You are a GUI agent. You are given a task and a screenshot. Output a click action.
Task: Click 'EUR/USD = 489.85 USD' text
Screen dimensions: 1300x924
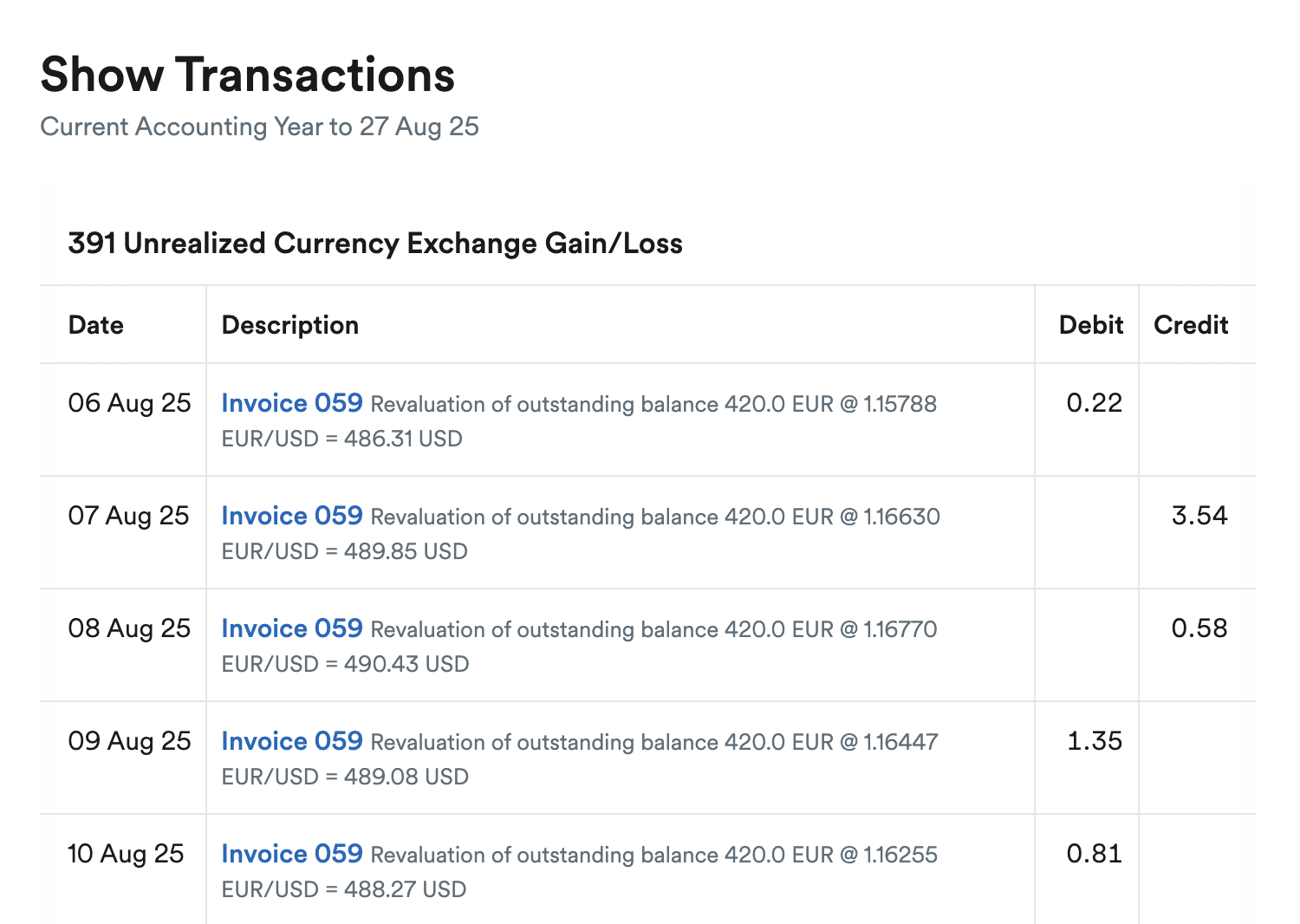[345, 551]
